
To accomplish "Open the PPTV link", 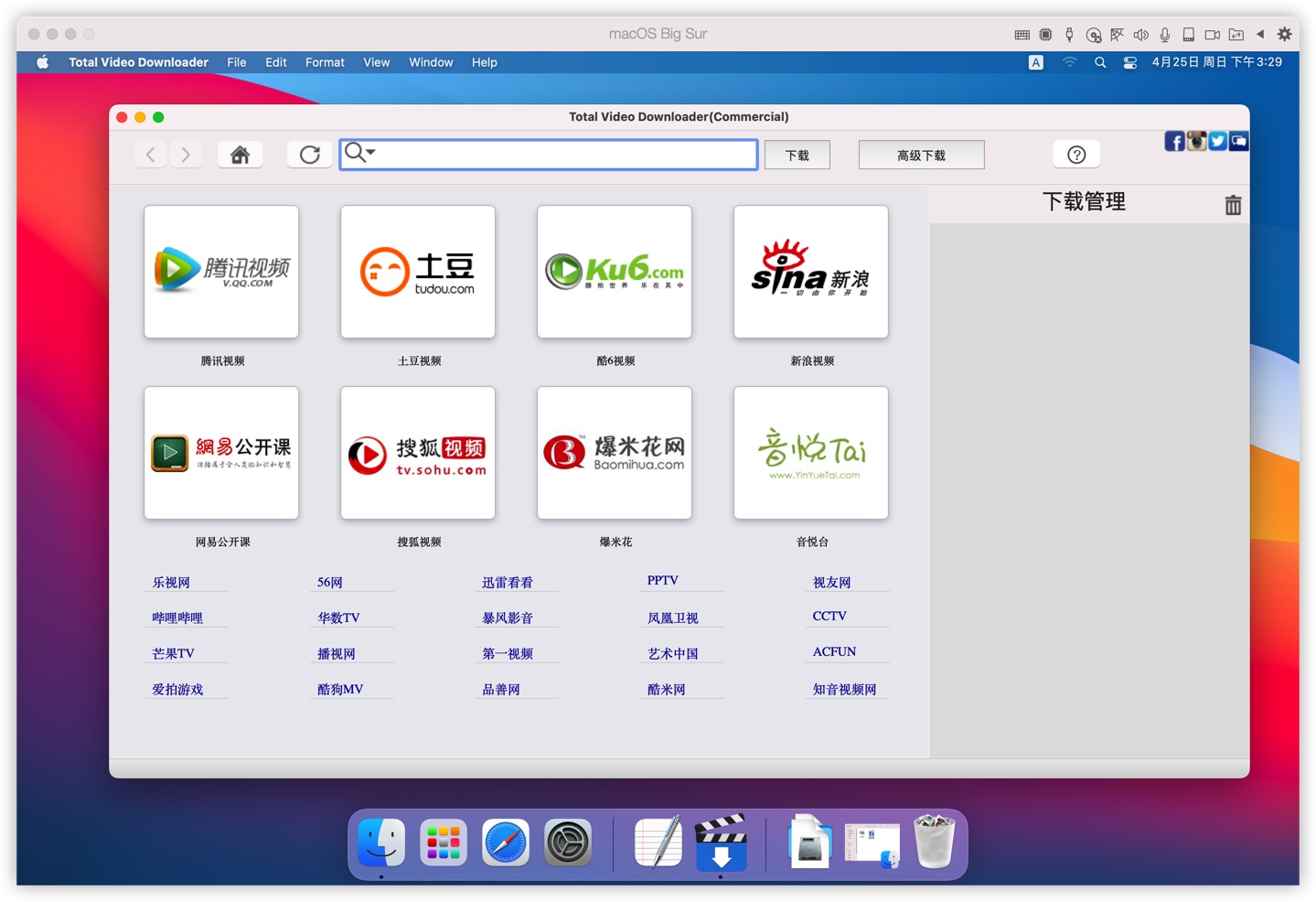I will click(663, 581).
